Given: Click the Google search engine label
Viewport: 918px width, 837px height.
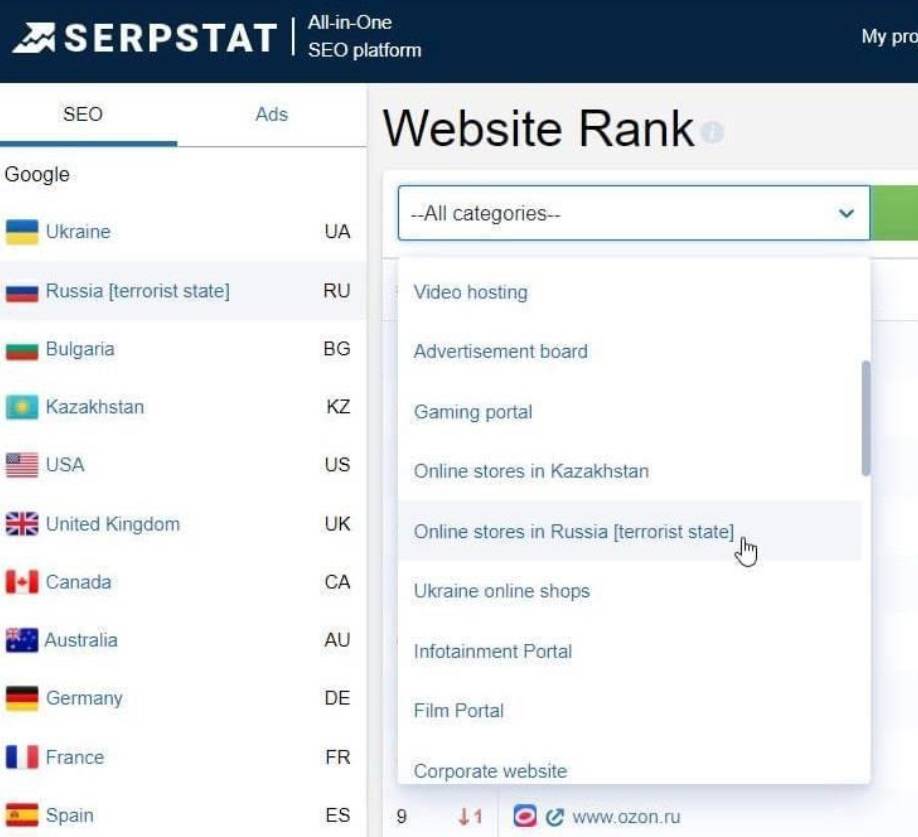Looking at the screenshot, I should [x=37, y=174].
